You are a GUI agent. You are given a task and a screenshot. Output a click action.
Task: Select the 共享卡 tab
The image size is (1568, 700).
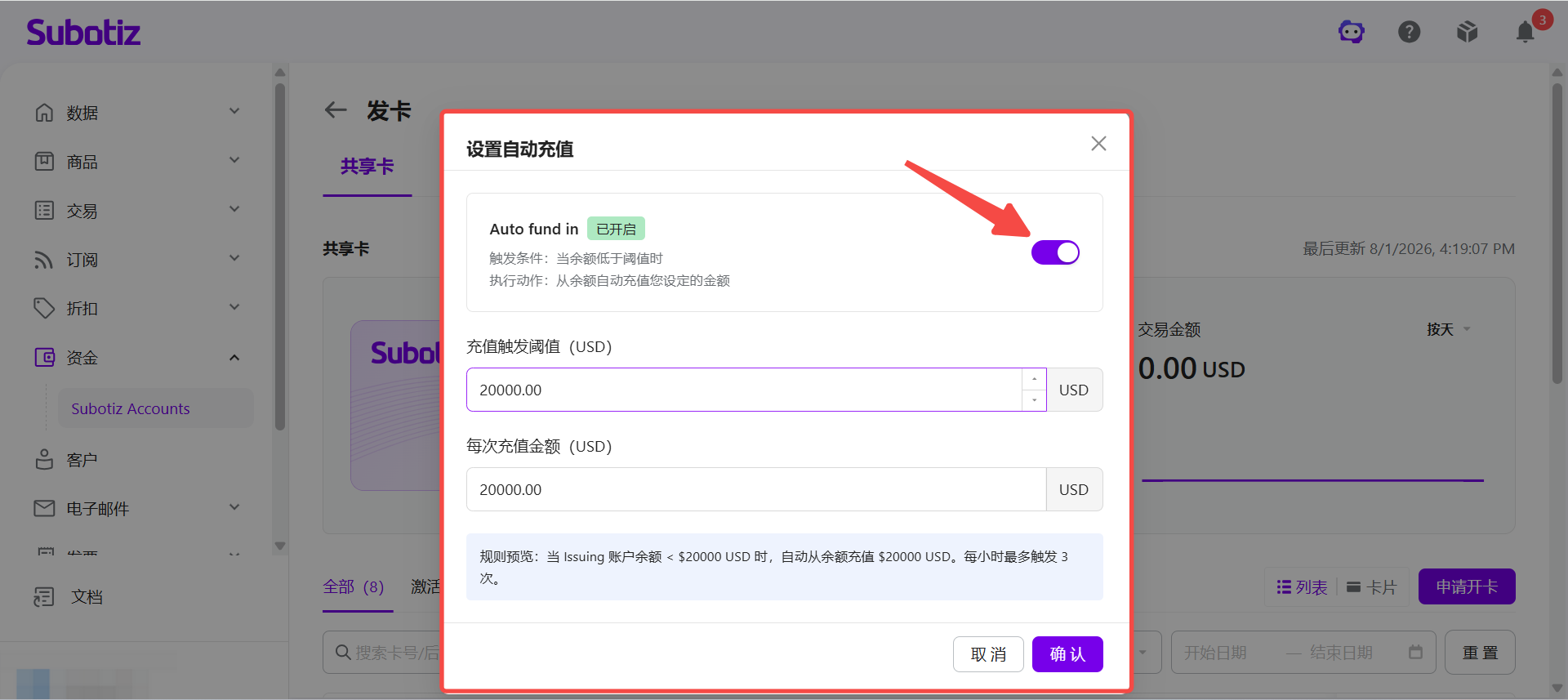(x=367, y=167)
